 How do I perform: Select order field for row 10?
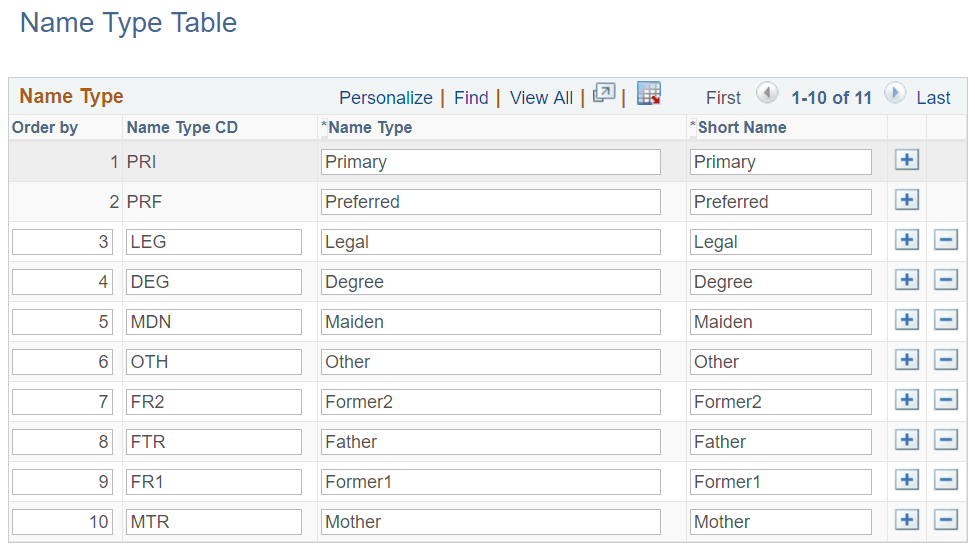(x=62, y=522)
